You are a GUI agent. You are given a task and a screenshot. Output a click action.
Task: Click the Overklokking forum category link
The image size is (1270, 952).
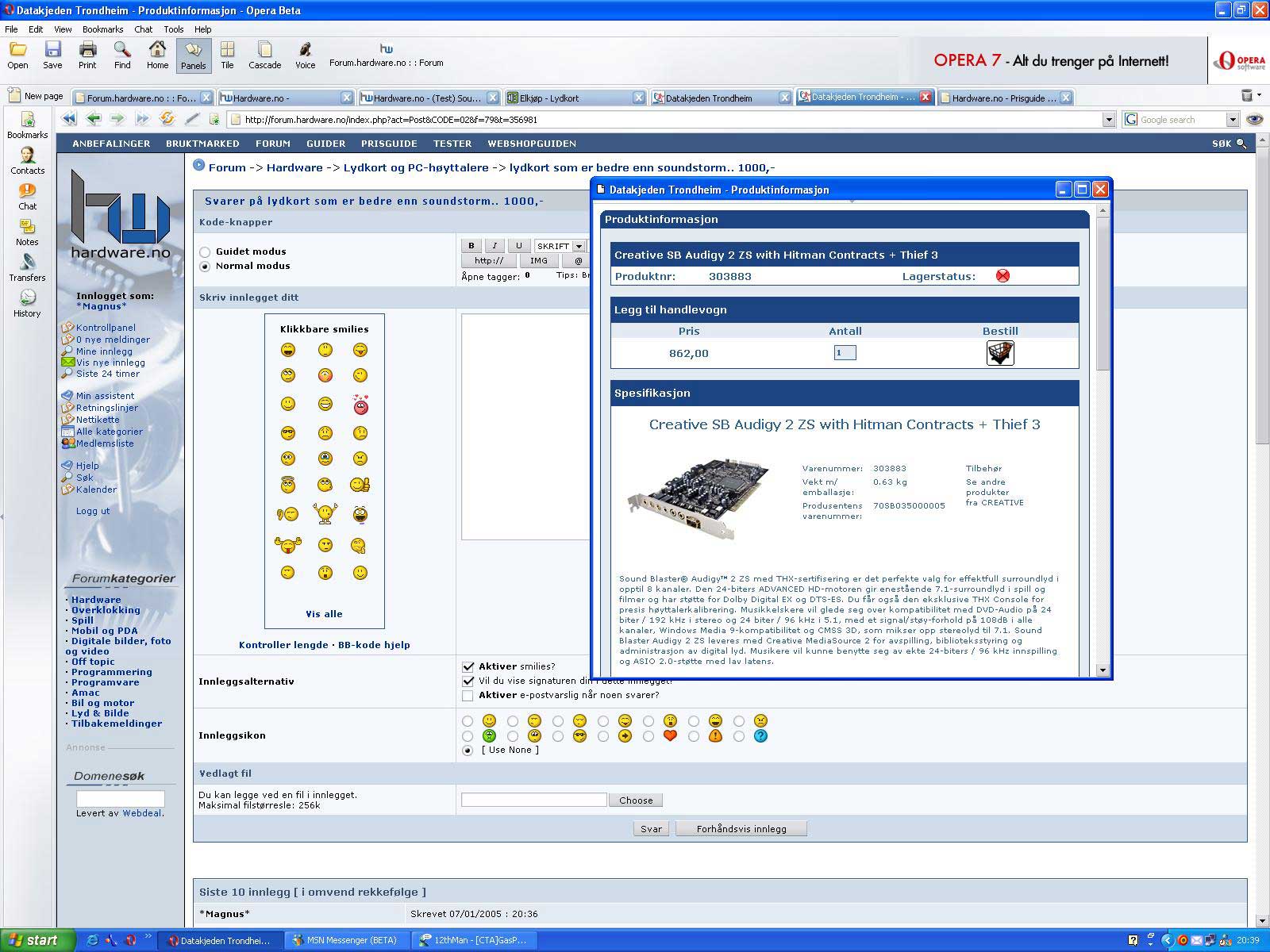point(106,610)
